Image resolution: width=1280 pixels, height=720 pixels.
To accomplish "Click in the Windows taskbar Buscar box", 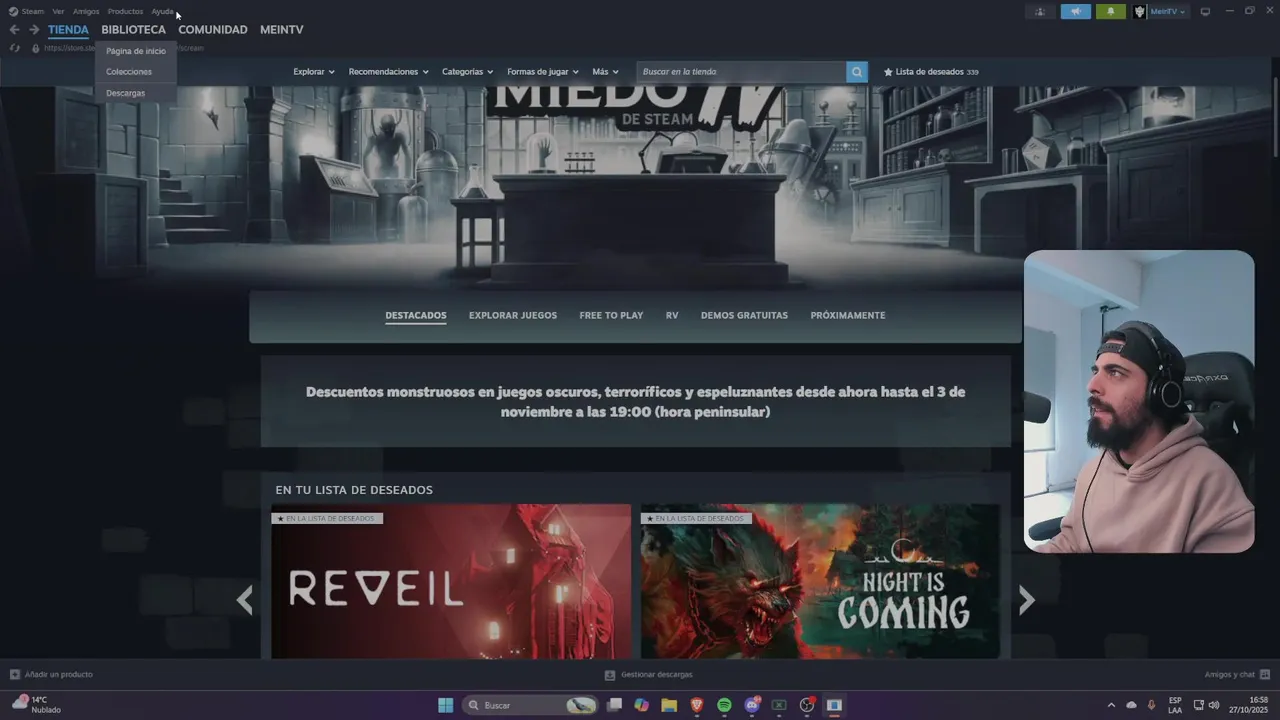I will (x=530, y=705).
